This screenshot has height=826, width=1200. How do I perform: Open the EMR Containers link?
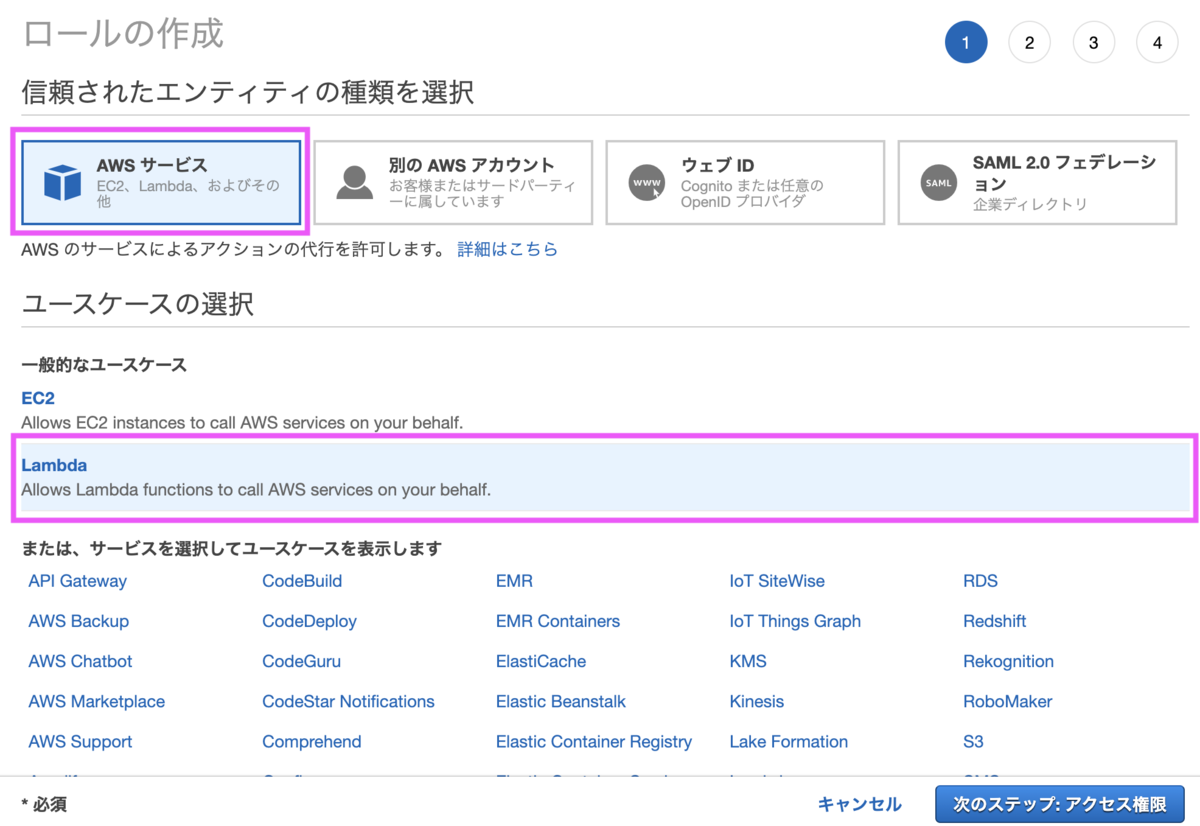(558, 621)
